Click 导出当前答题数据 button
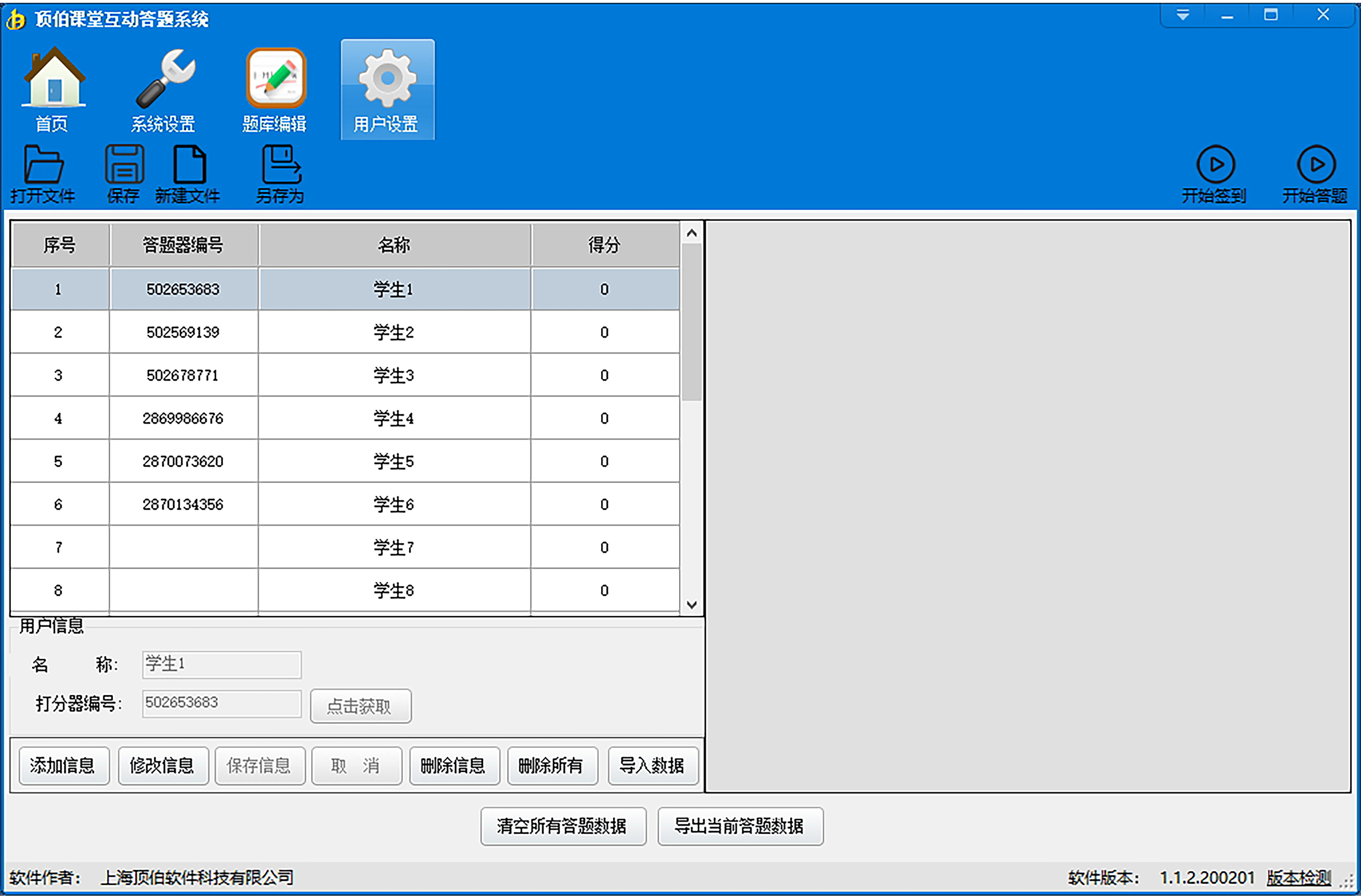 (x=741, y=826)
